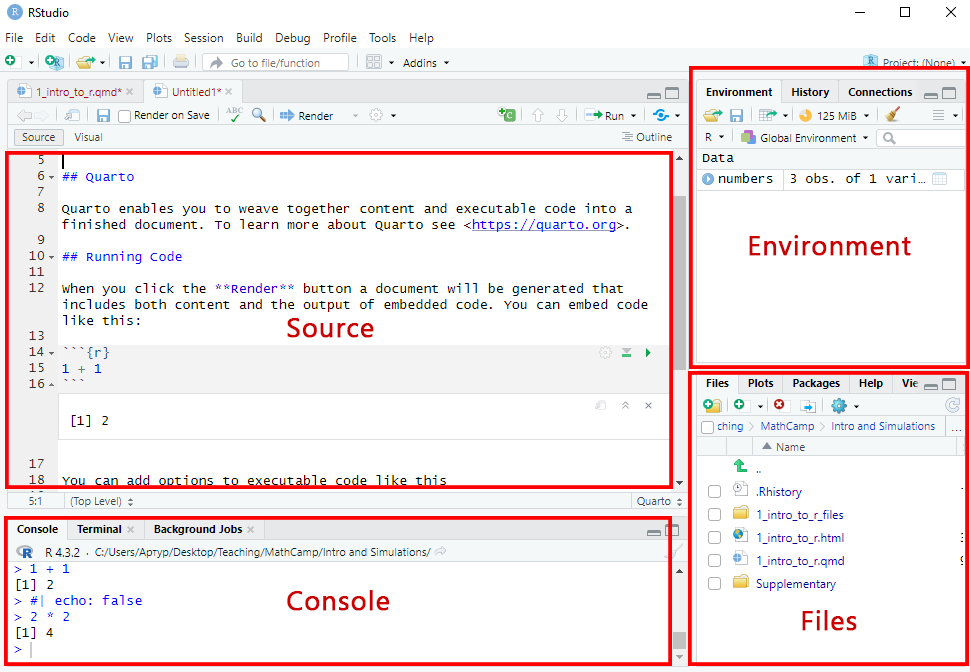Image resolution: width=970 pixels, height=672 pixels.
Task: Click the Save All documents icon
Action: [150, 62]
